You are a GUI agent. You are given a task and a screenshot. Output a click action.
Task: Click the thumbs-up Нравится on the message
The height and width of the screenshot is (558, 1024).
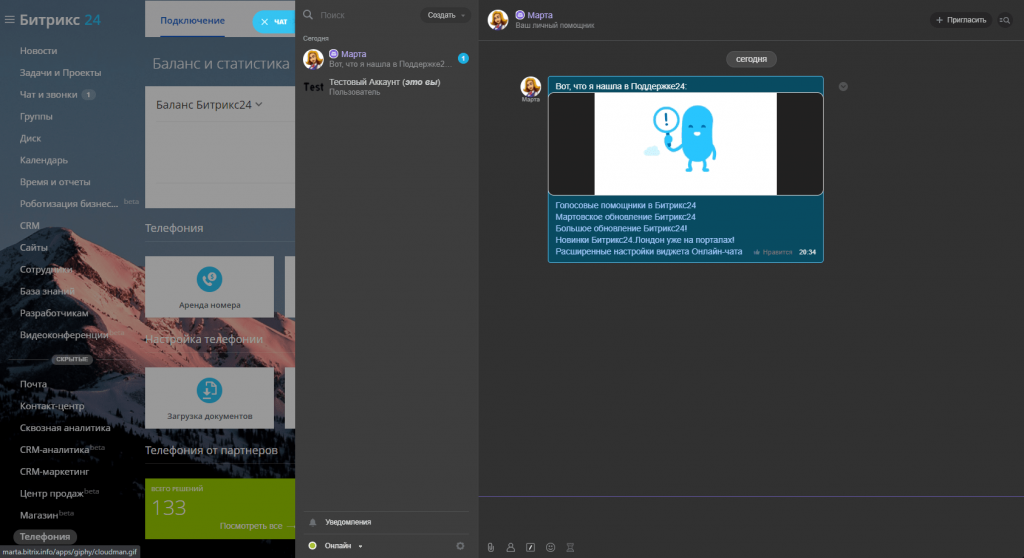[773, 252]
